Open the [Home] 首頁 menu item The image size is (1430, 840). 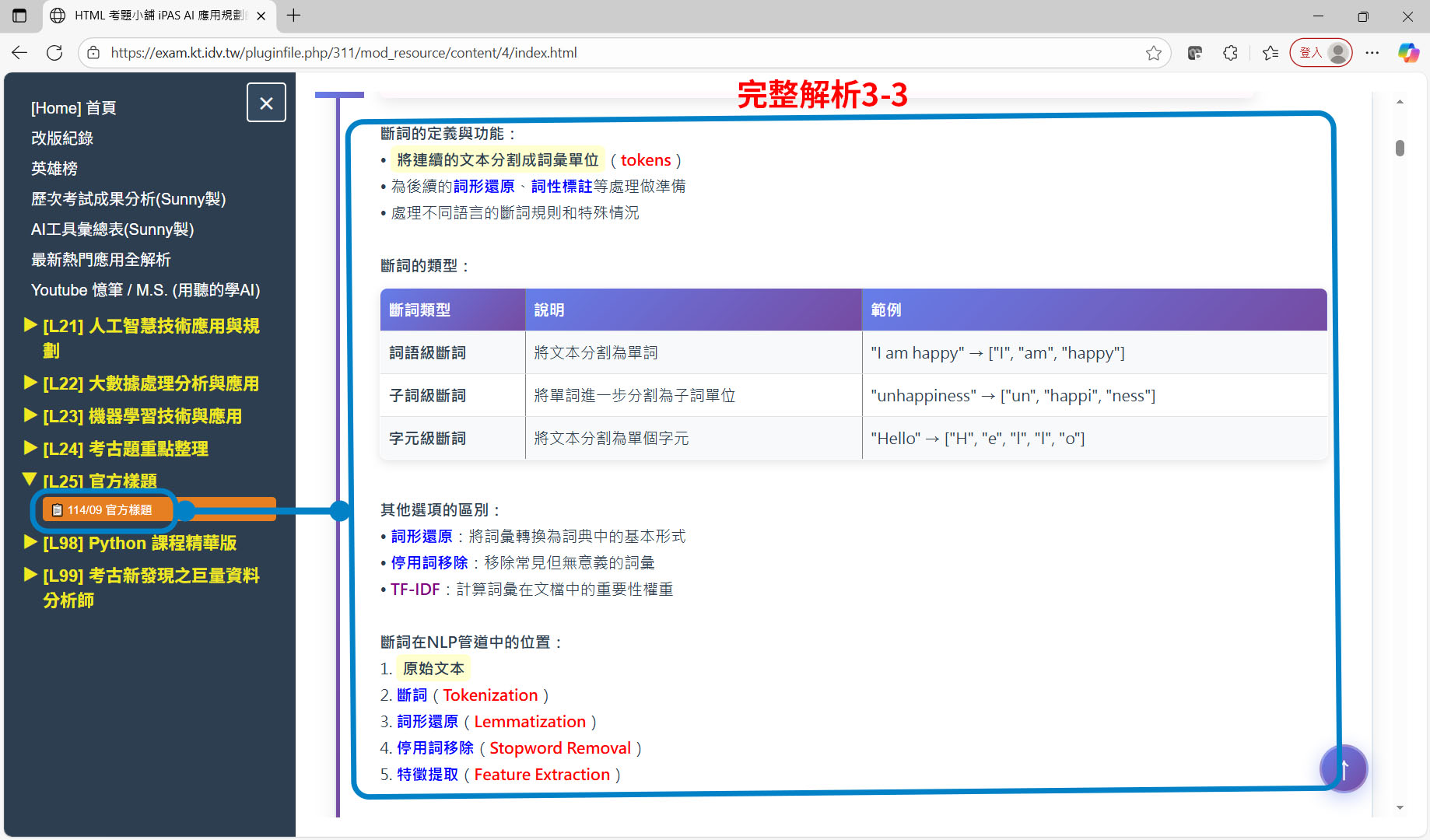tap(74, 108)
